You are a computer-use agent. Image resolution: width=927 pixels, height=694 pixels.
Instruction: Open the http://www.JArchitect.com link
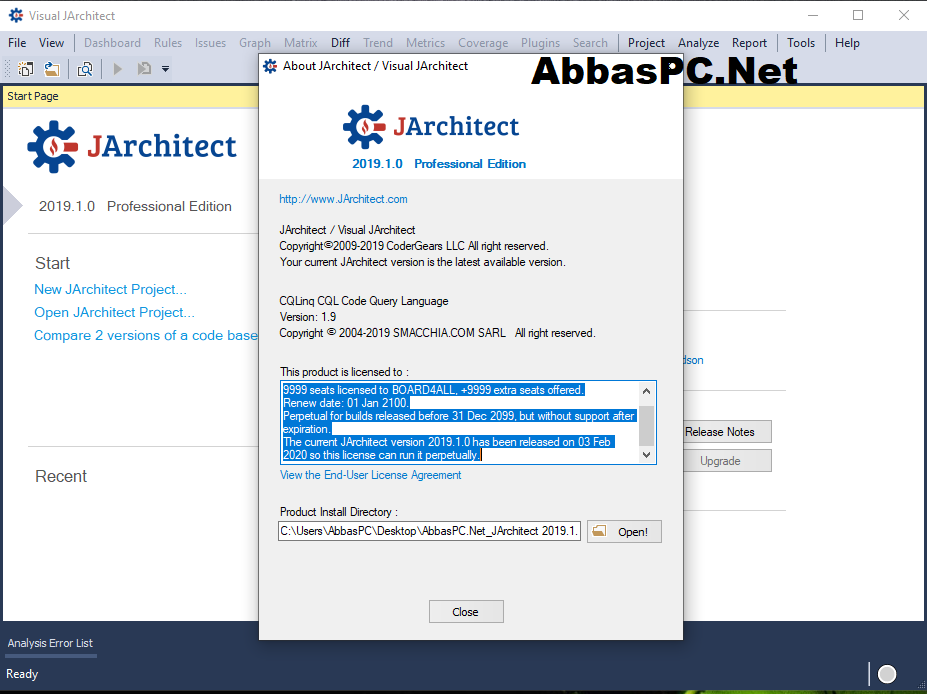(x=343, y=199)
